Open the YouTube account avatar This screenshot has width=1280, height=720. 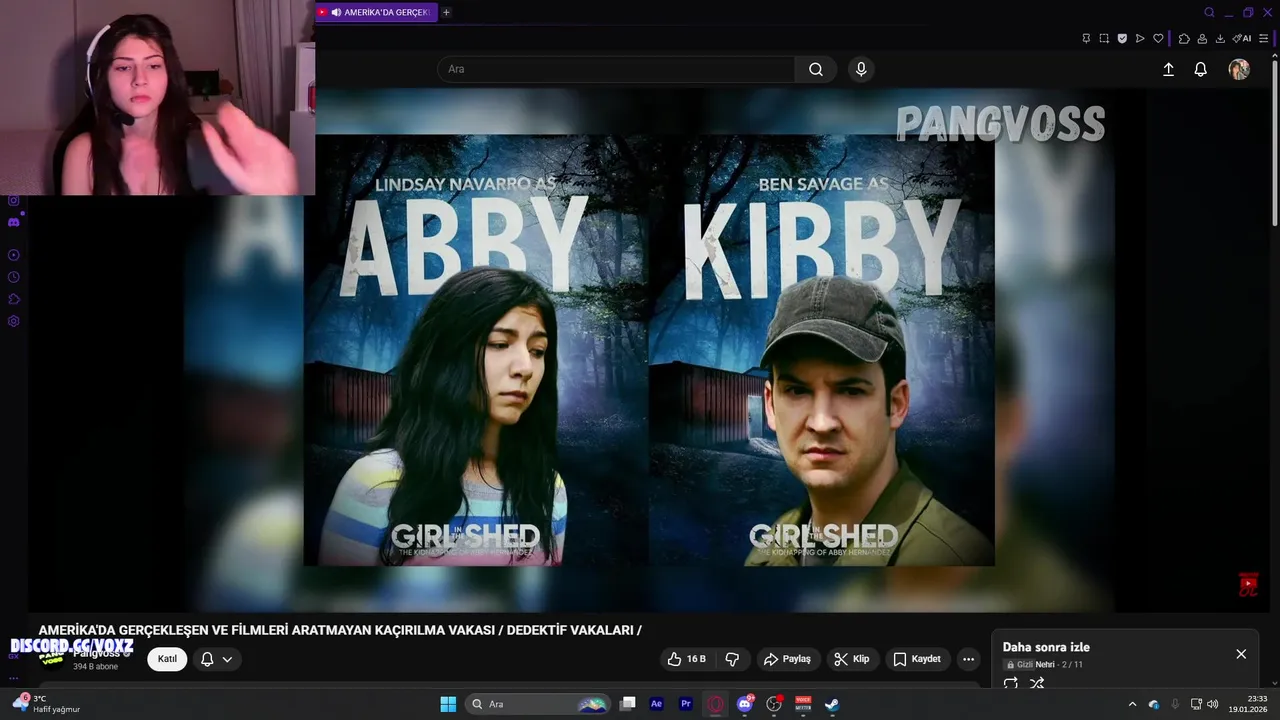pos(1239,69)
